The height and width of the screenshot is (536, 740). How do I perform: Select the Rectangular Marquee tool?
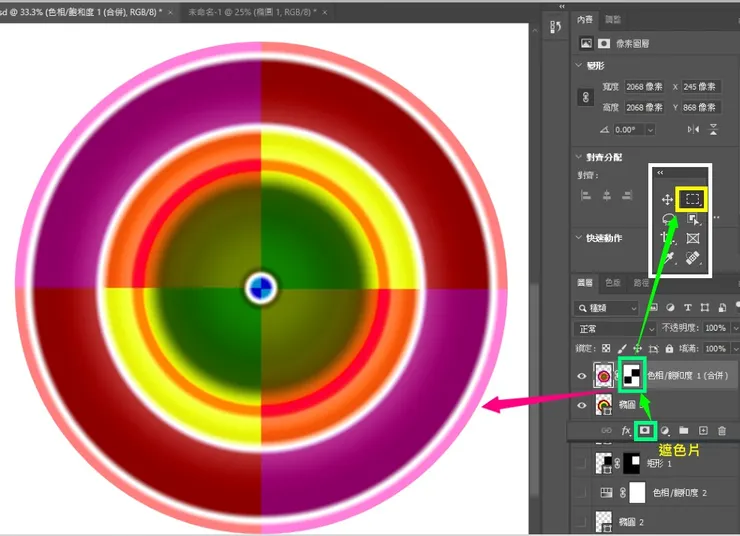click(693, 199)
